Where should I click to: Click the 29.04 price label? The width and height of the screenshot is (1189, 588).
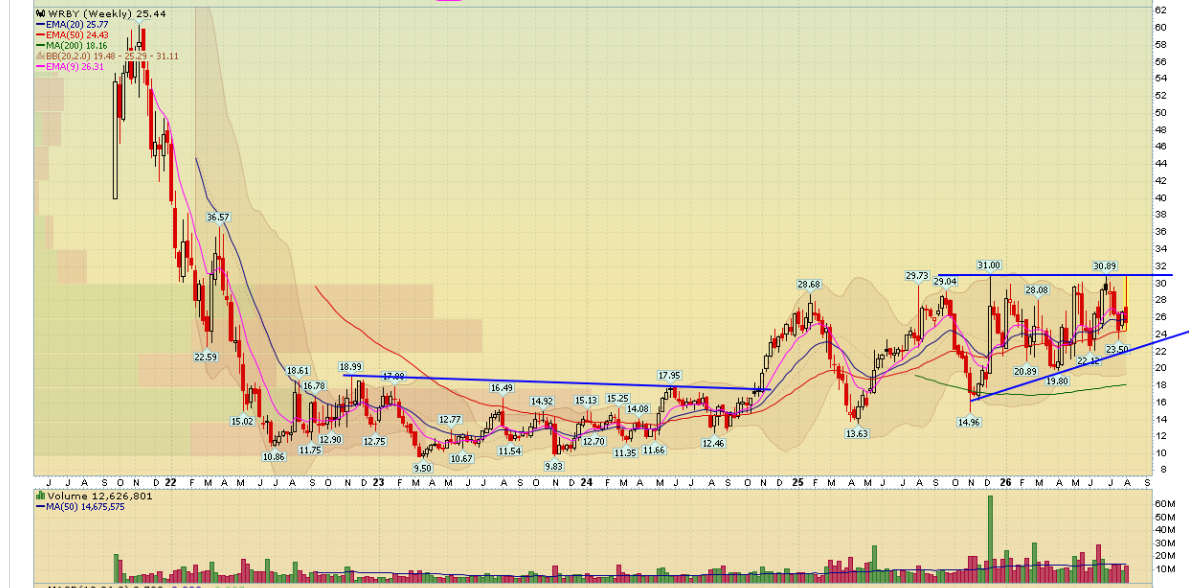[945, 281]
